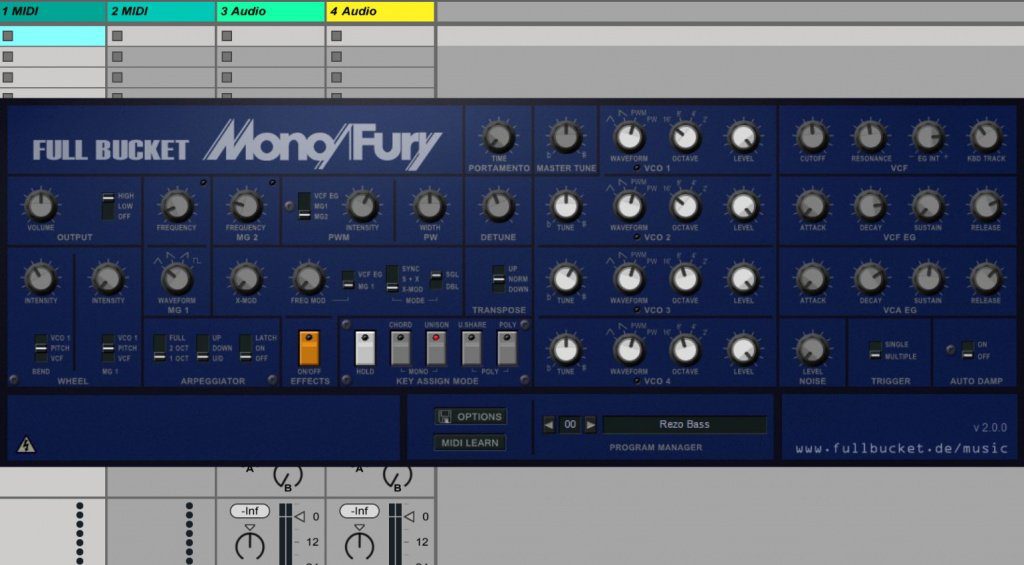Click first clip slot stop button in 1 MIDI
The image size is (1024, 565).
[x=8, y=36]
